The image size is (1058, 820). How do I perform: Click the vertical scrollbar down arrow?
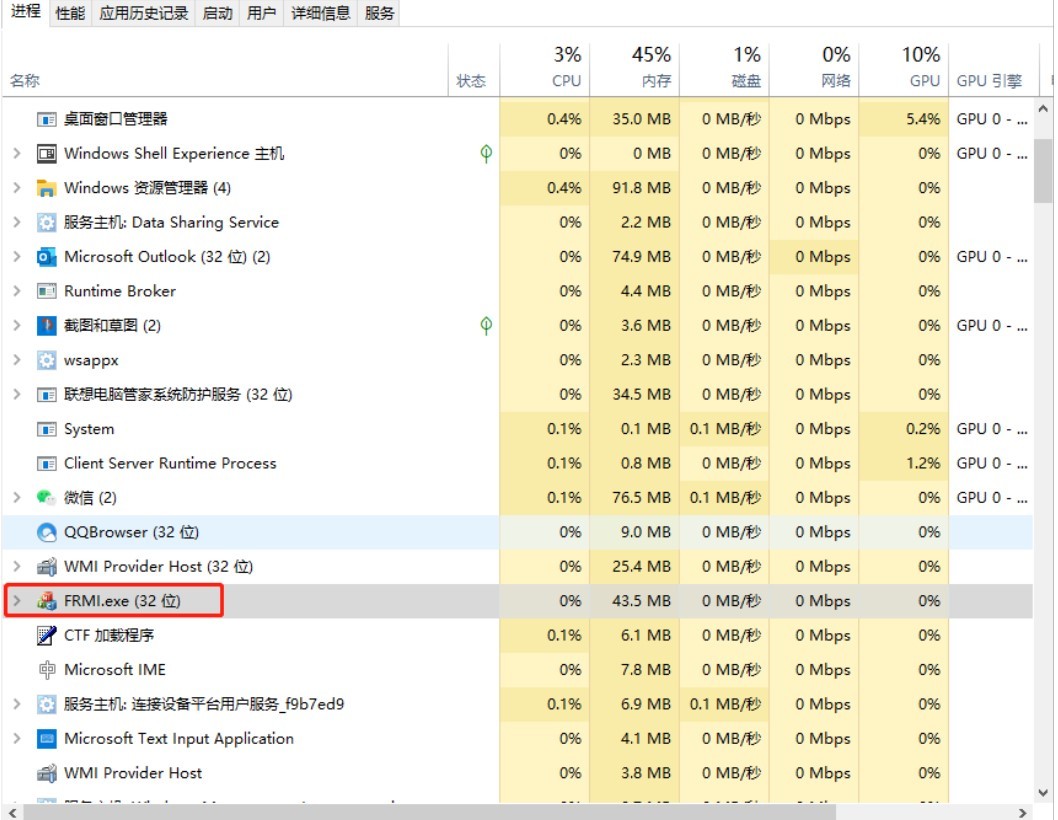(x=1042, y=793)
